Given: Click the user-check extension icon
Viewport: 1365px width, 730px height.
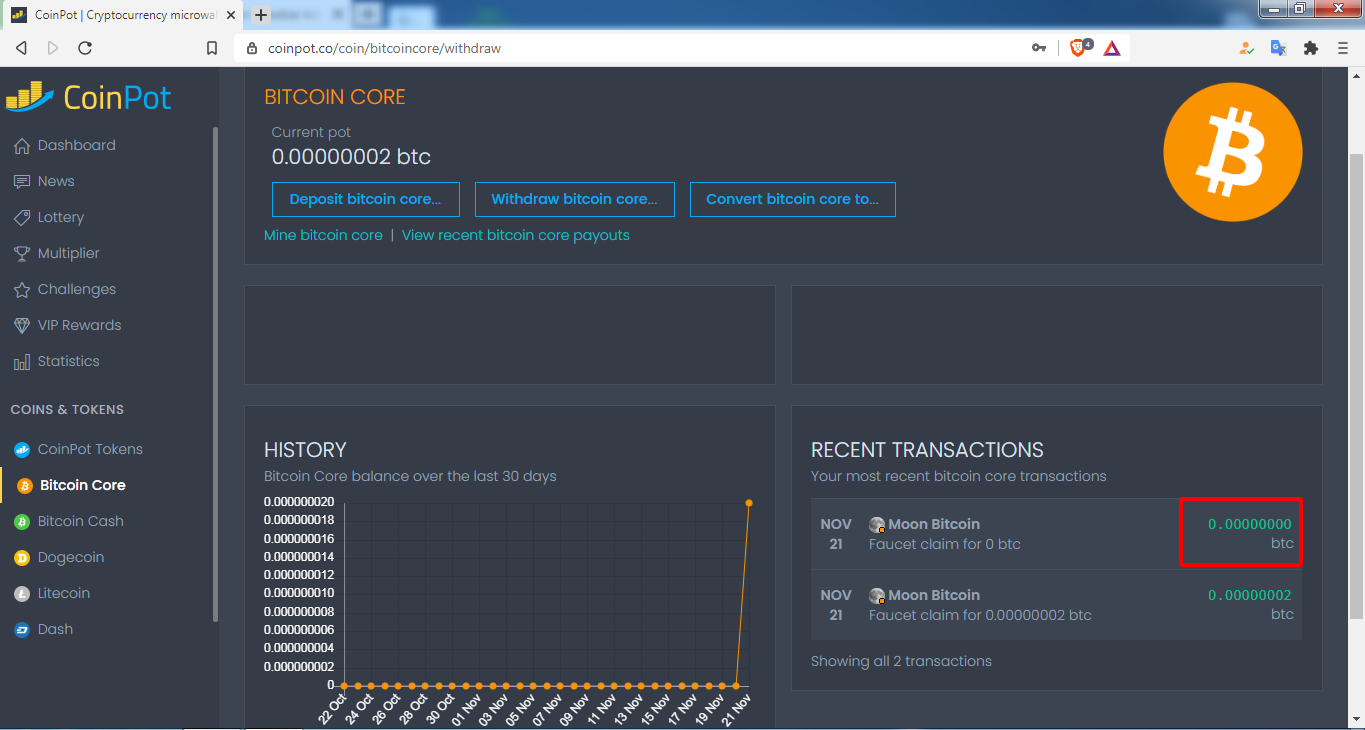Looking at the screenshot, I should [1246, 48].
